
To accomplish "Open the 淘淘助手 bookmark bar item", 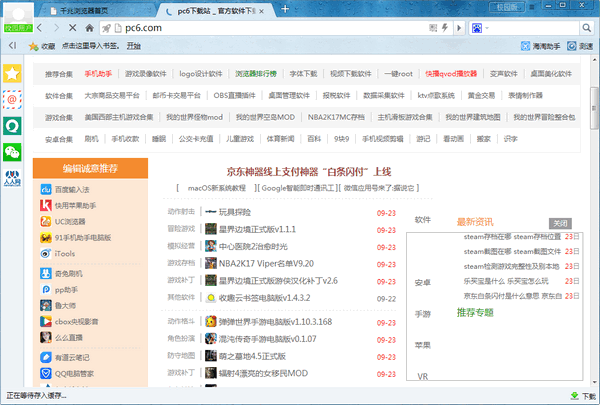I will coord(540,46).
